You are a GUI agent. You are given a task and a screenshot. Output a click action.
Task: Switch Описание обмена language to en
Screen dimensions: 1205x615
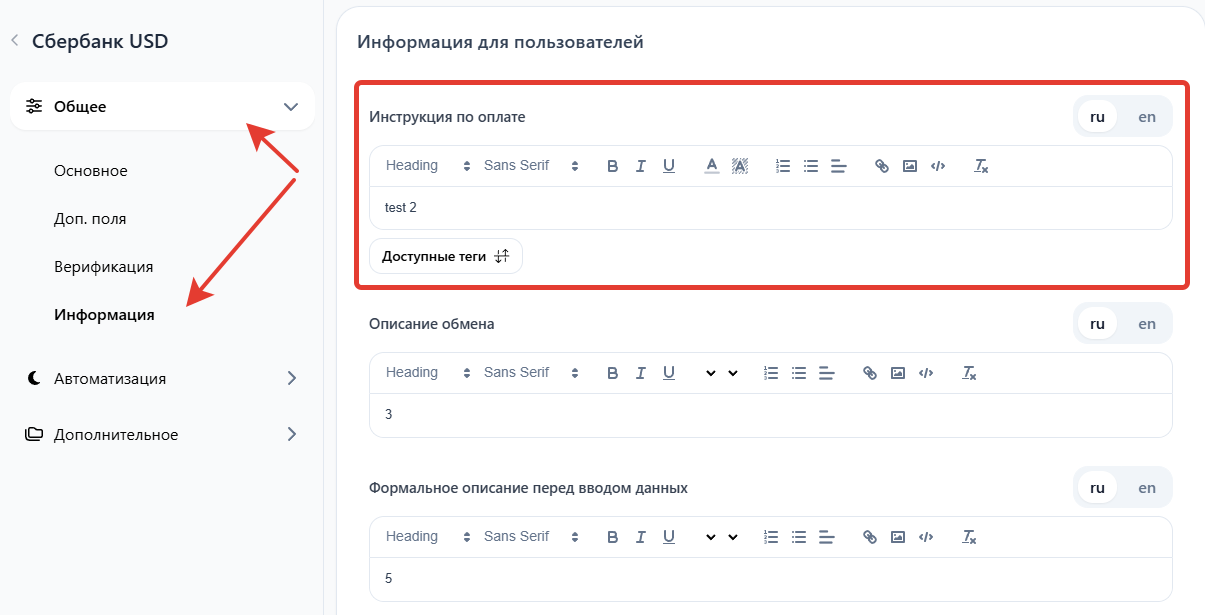(x=1146, y=324)
